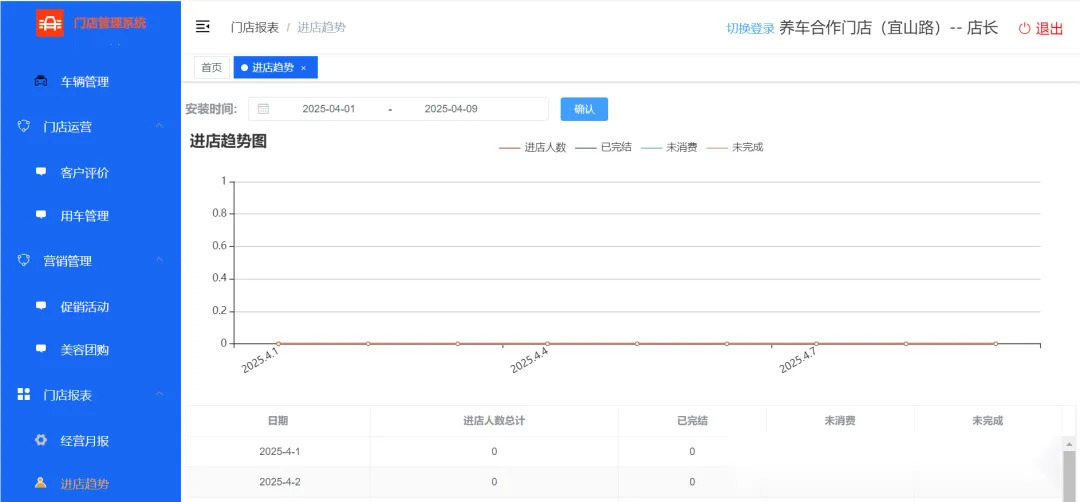
Task: Click 退出 to log out
Action: (x=1049, y=28)
